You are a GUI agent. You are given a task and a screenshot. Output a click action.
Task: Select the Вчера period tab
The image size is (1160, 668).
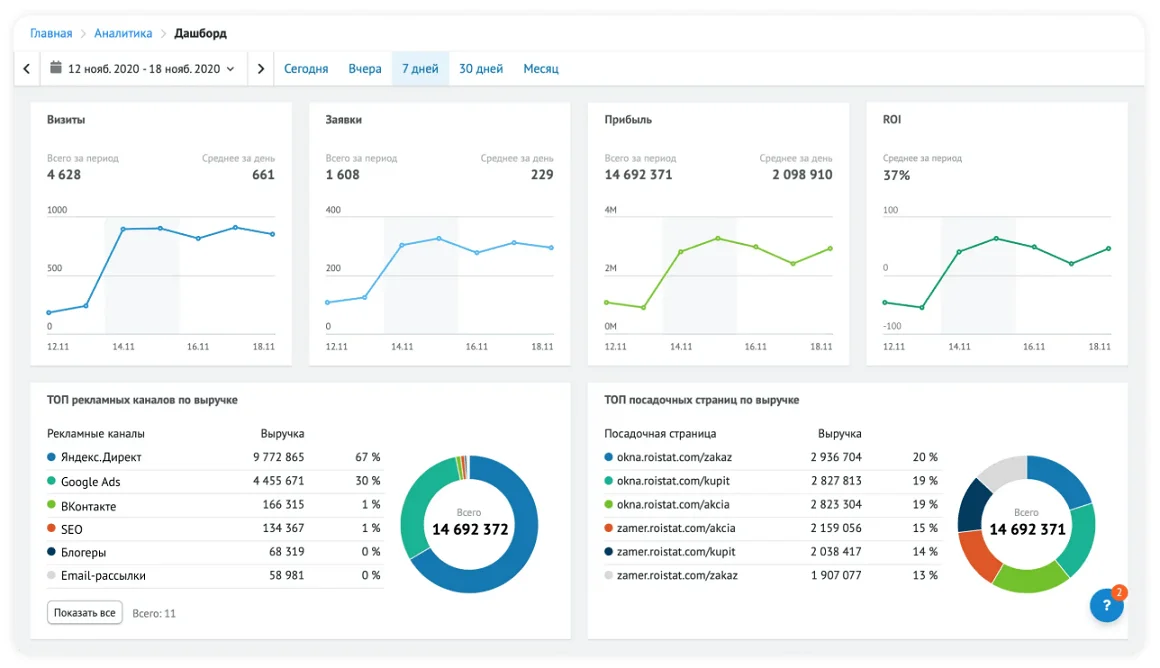tap(365, 69)
